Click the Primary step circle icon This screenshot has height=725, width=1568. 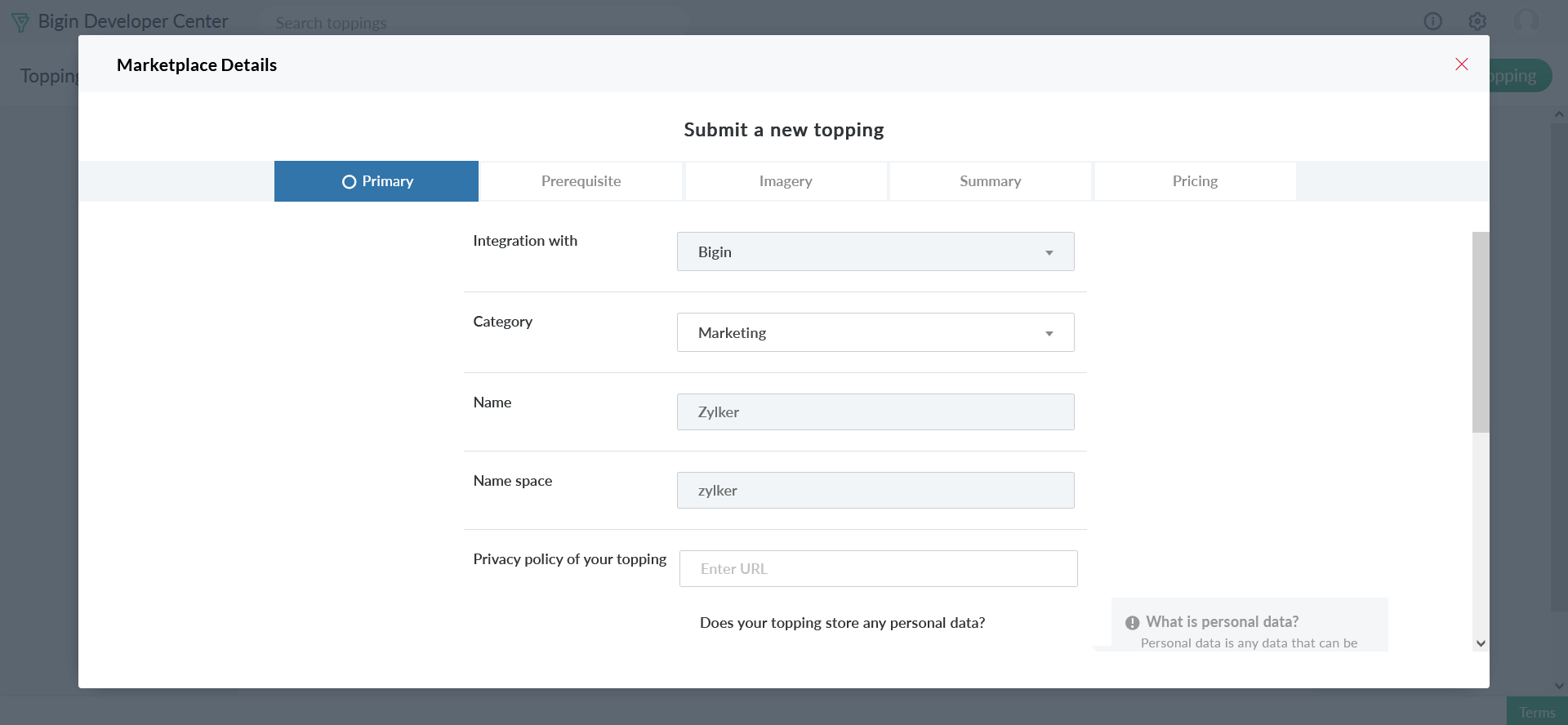(x=349, y=182)
